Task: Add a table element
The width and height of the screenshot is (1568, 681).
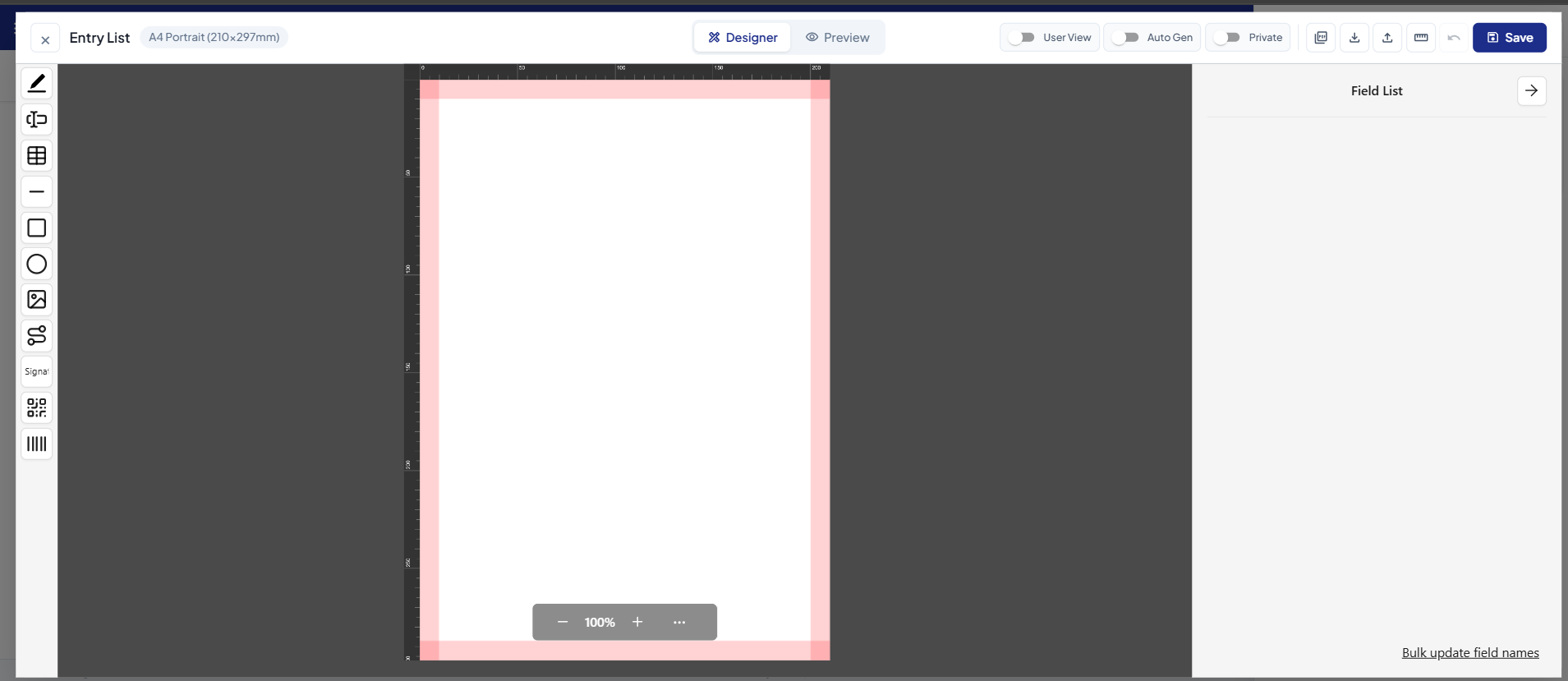Action: pyautogui.click(x=37, y=155)
